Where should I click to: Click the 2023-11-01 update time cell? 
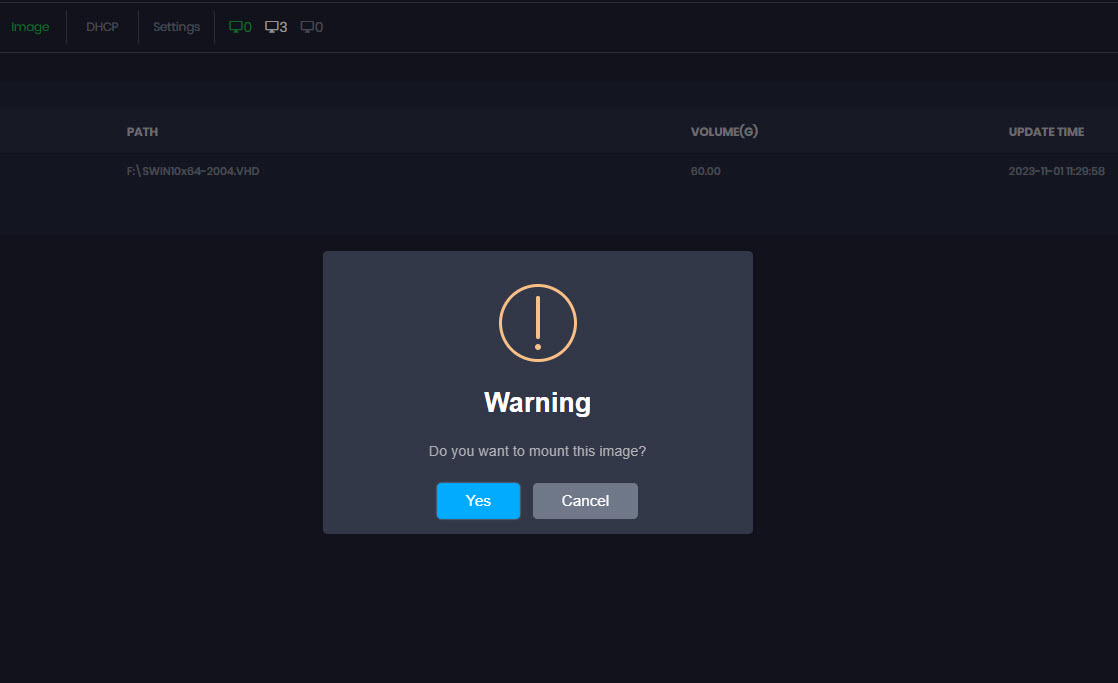(x=1056, y=171)
